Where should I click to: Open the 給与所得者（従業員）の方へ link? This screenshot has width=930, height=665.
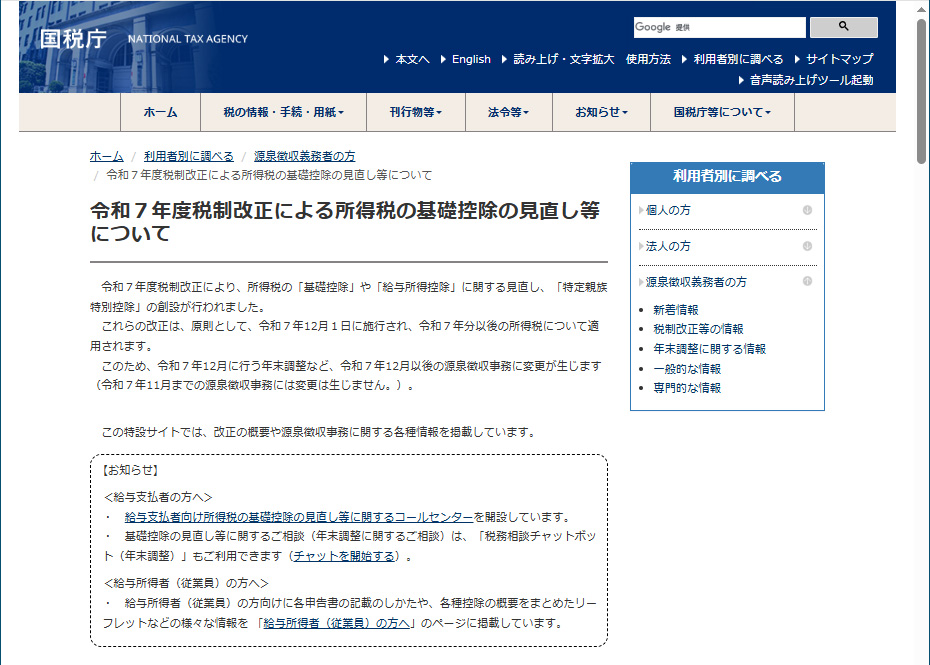tap(338, 623)
